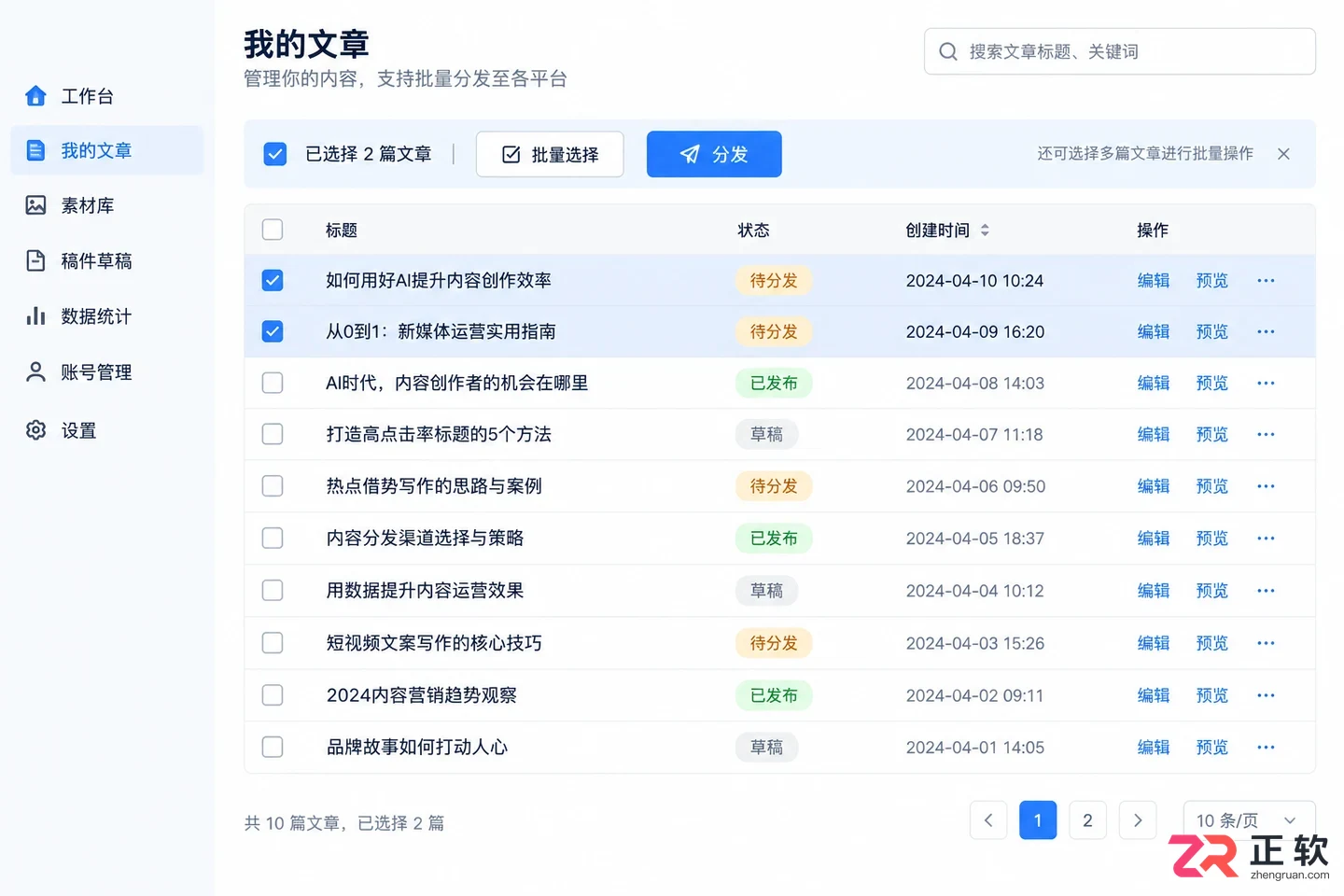1344x896 pixels.
Task: Open more actions for 从0到1：新媒体运营实用指南
Action: [x=1266, y=331]
